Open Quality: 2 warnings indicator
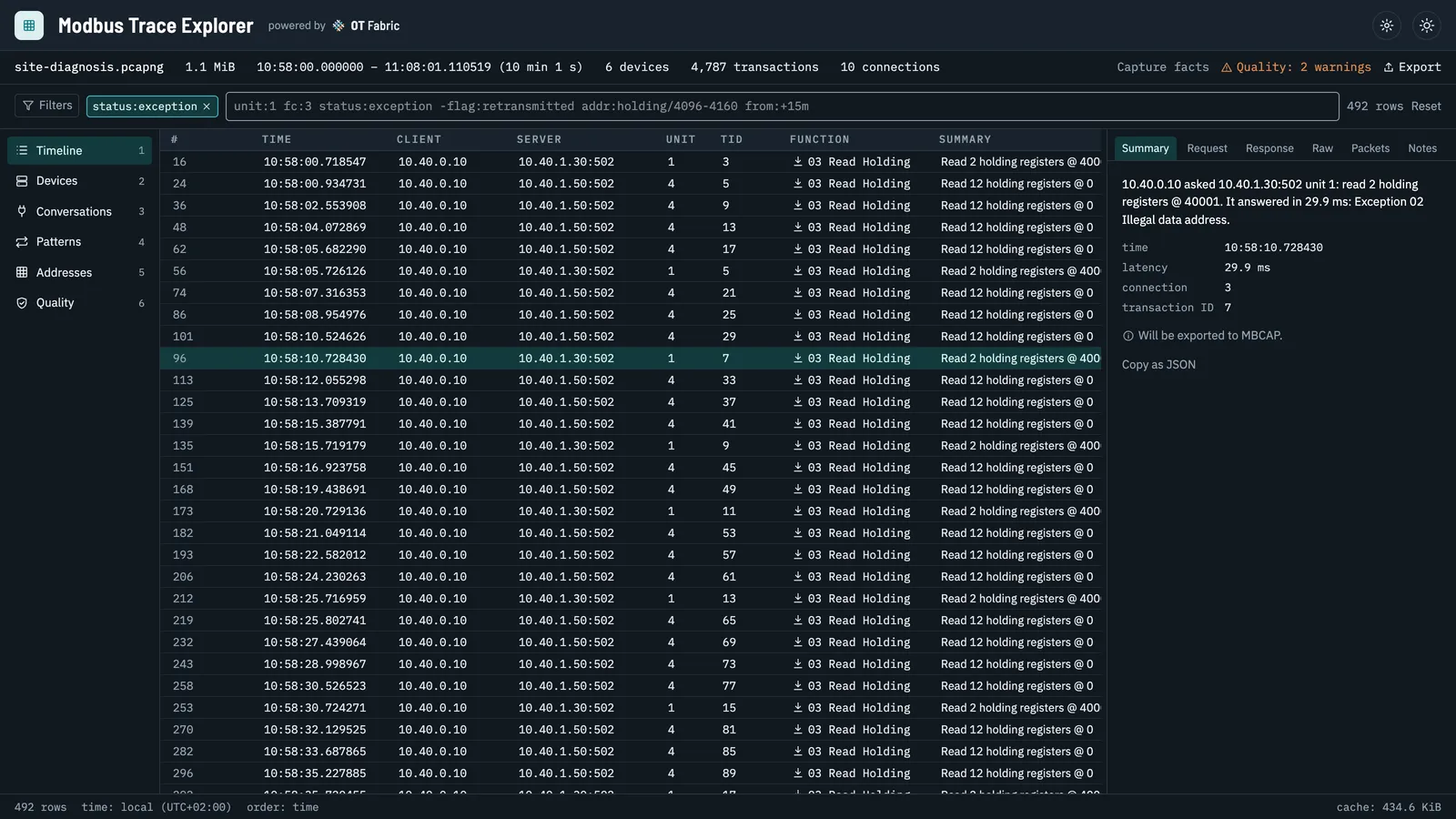Viewport: 1456px width, 819px height. pyautogui.click(x=1296, y=67)
